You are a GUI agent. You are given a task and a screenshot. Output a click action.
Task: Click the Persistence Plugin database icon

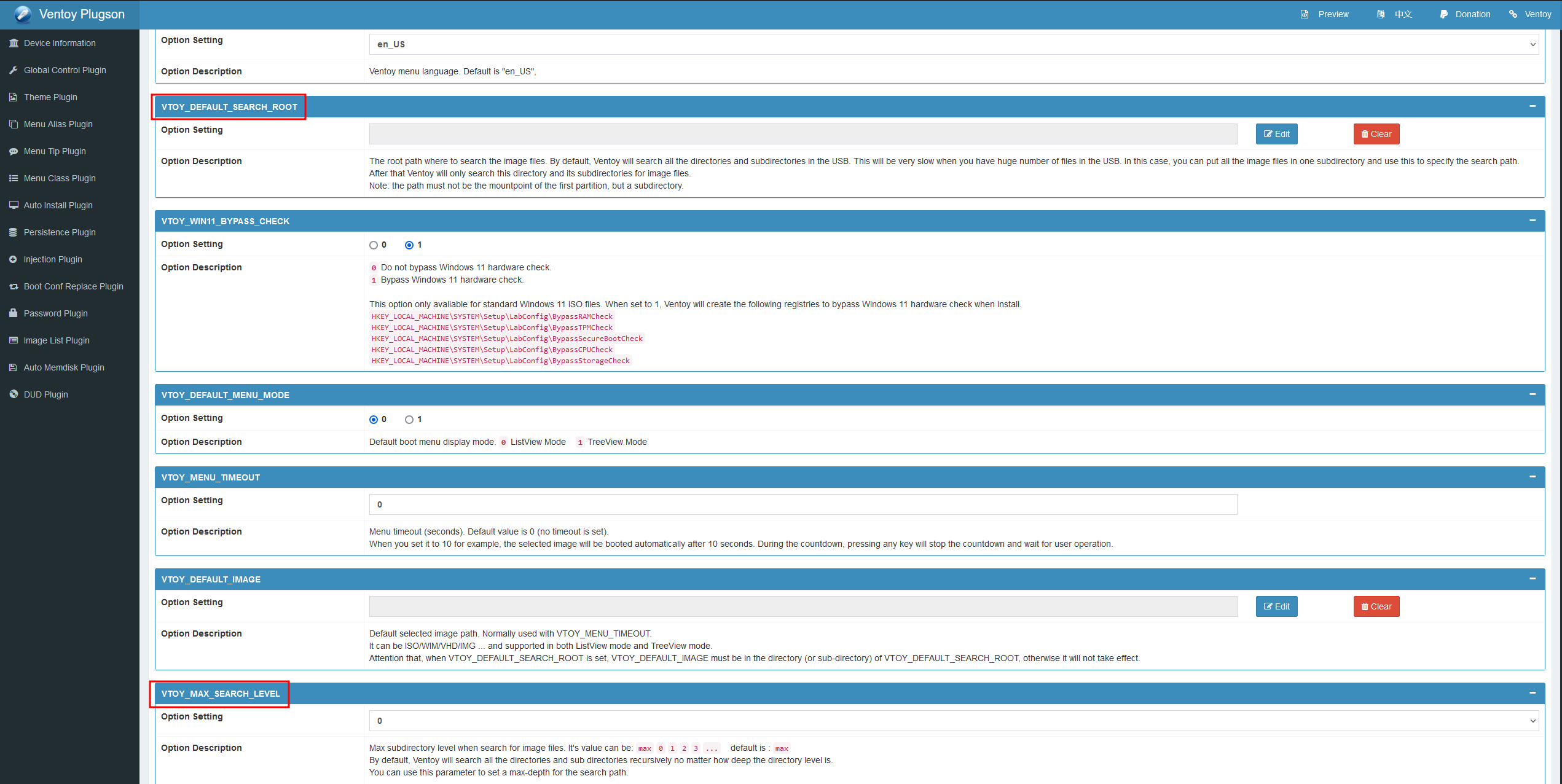point(13,232)
